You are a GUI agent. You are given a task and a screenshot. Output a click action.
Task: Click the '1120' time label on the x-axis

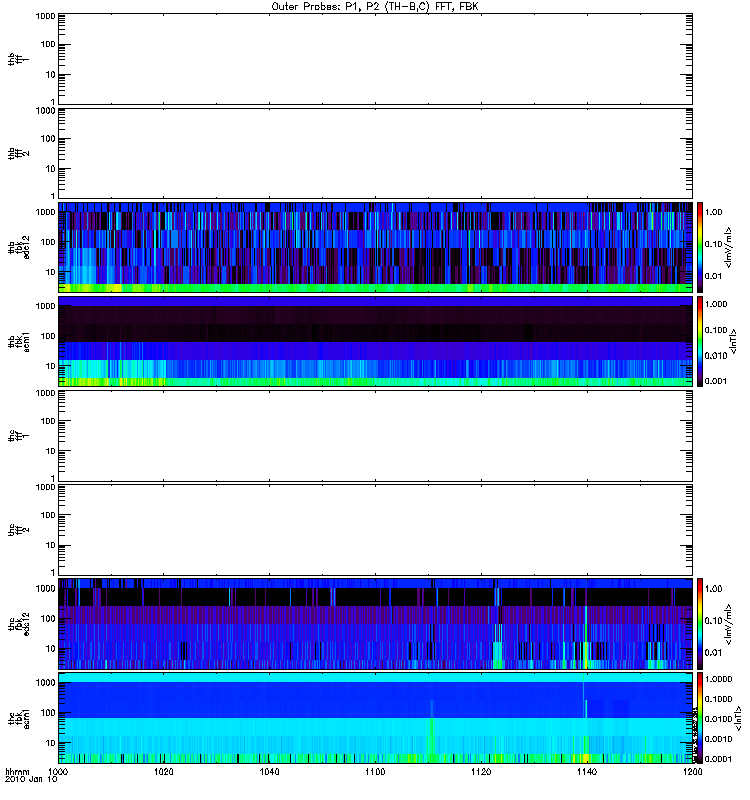click(x=481, y=771)
